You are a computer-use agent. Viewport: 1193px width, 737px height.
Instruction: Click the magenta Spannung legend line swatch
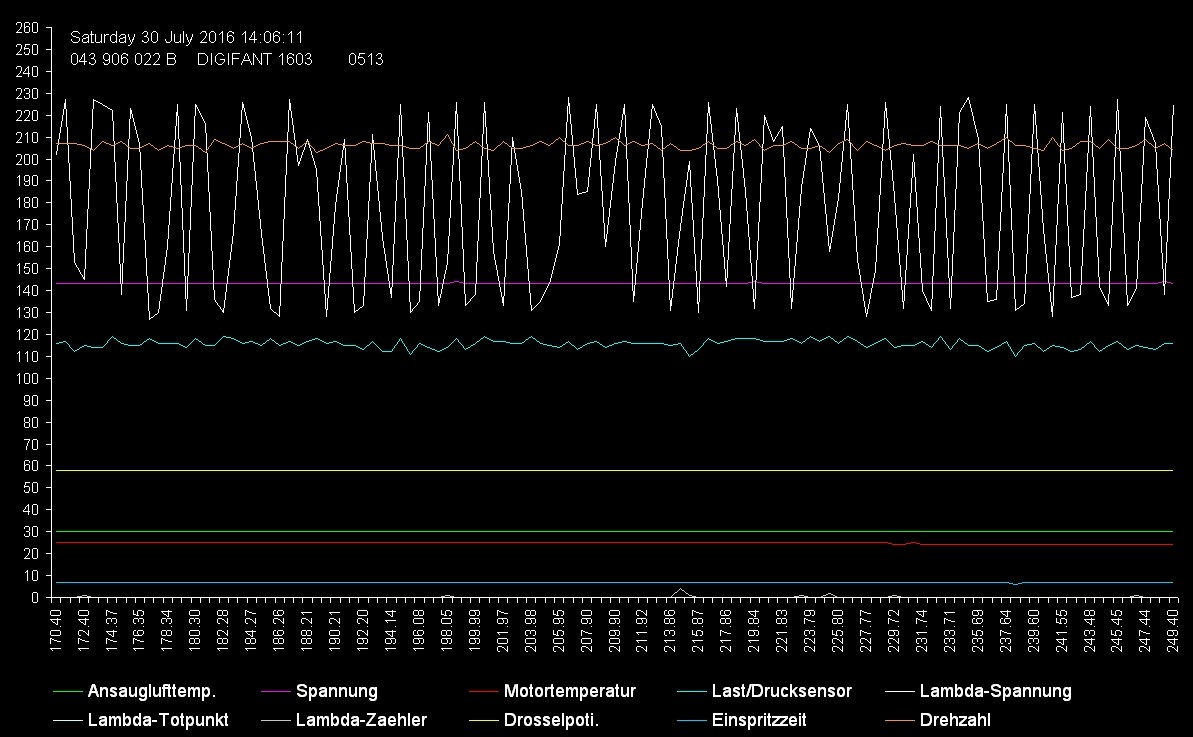pyautogui.click(x=274, y=691)
